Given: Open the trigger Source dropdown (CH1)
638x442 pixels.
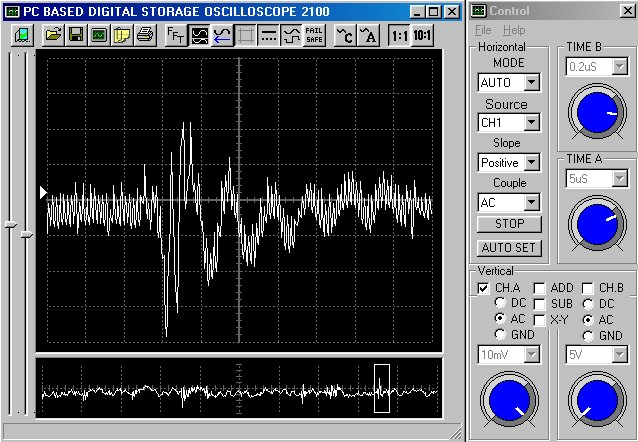Looking at the screenshot, I should click(x=531, y=122).
